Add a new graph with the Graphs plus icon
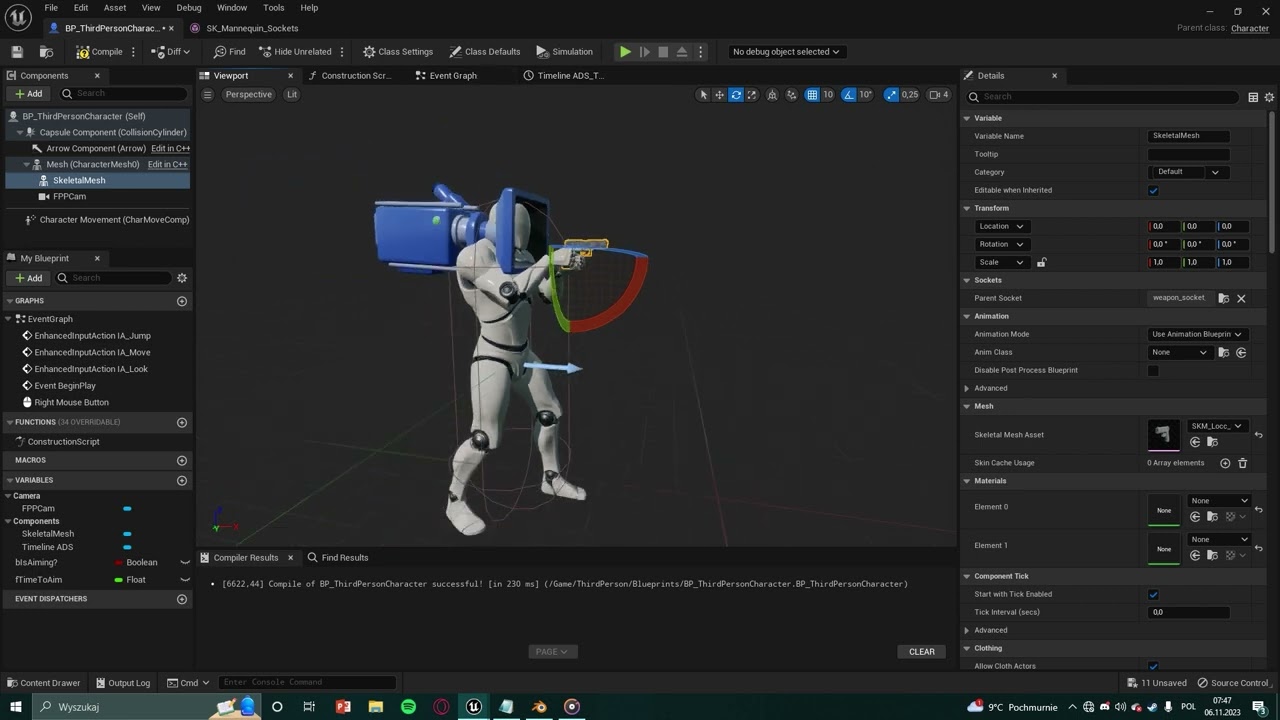Viewport: 1280px width, 720px height. tap(182, 301)
